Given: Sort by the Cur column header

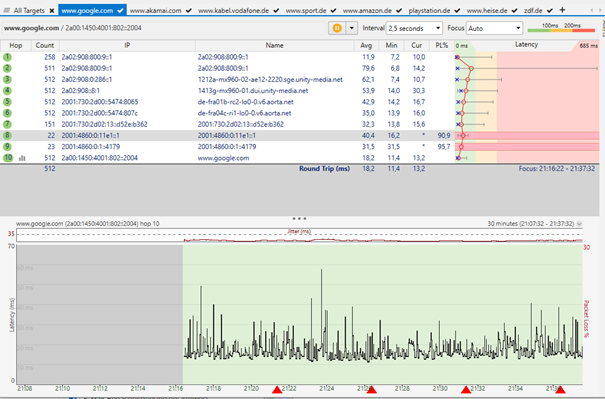Looking at the screenshot, I should point(416,46).
